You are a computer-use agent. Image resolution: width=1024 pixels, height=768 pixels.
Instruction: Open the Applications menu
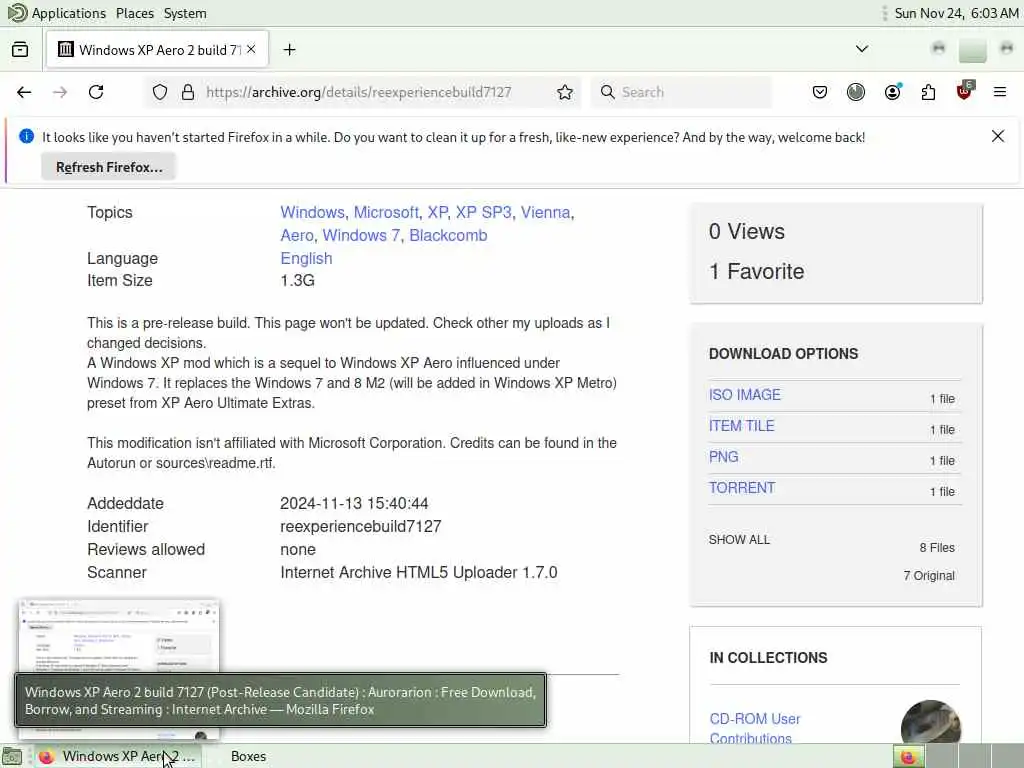coord(69,13)
